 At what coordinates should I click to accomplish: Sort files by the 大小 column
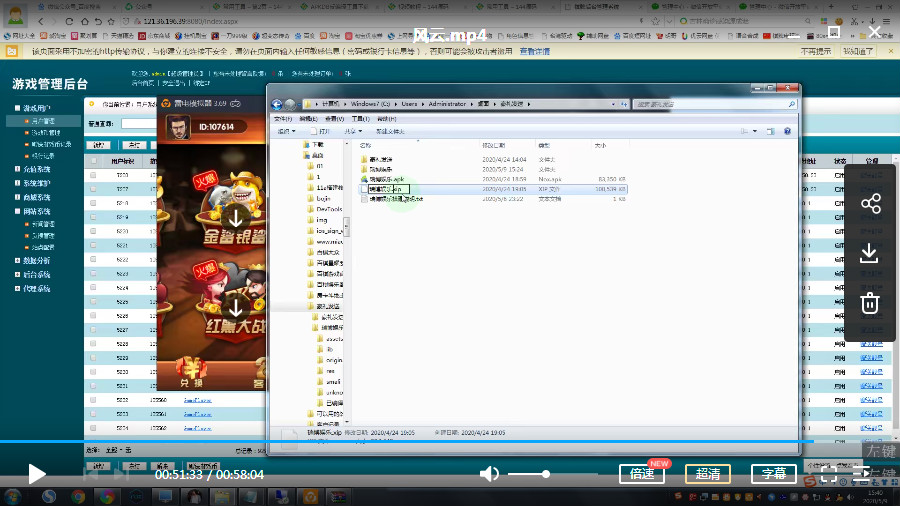(600, 146)
